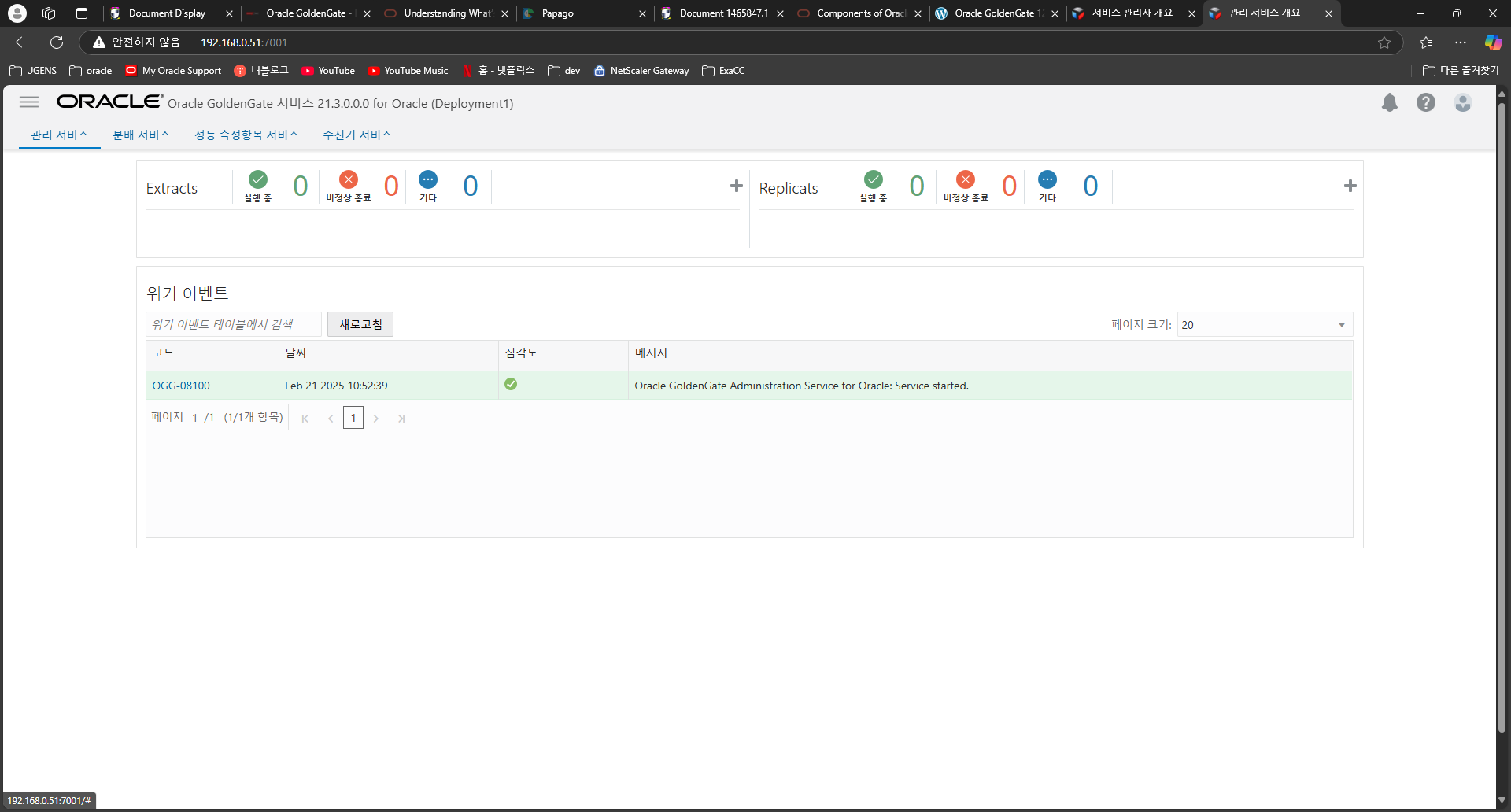Open the 다른 즐겨찾기 folder
Image resolution: width=1511 pixels, height=812 pixels.
tap(1461, 71)
